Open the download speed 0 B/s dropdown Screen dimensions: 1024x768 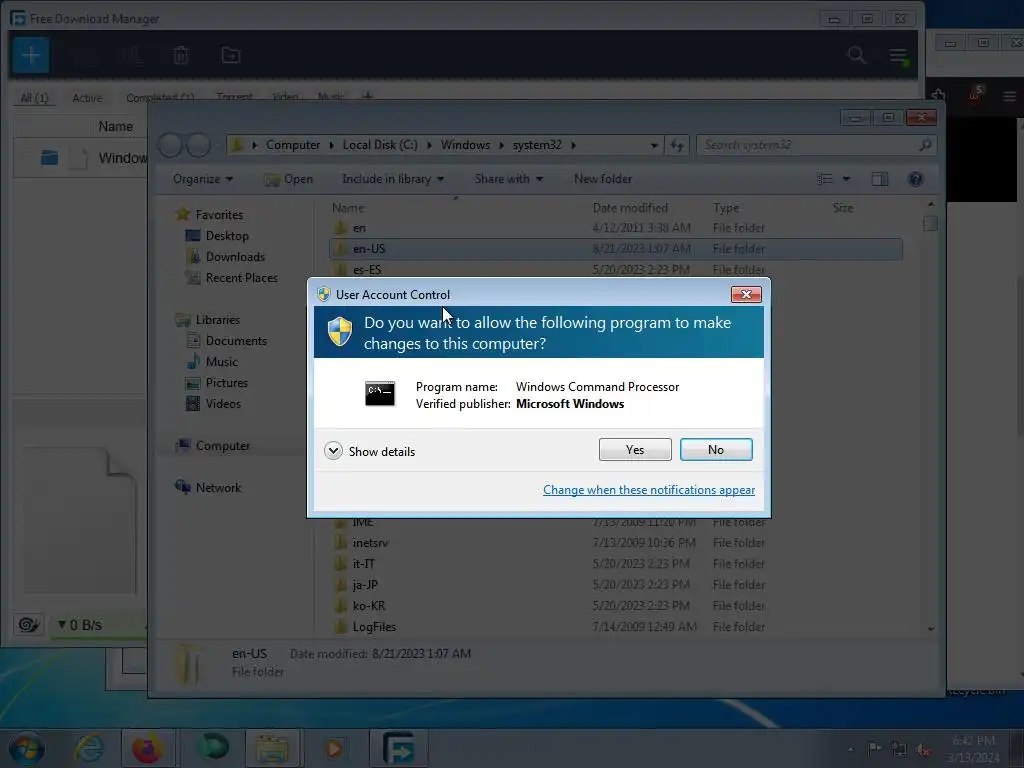(x=80, y=625)
